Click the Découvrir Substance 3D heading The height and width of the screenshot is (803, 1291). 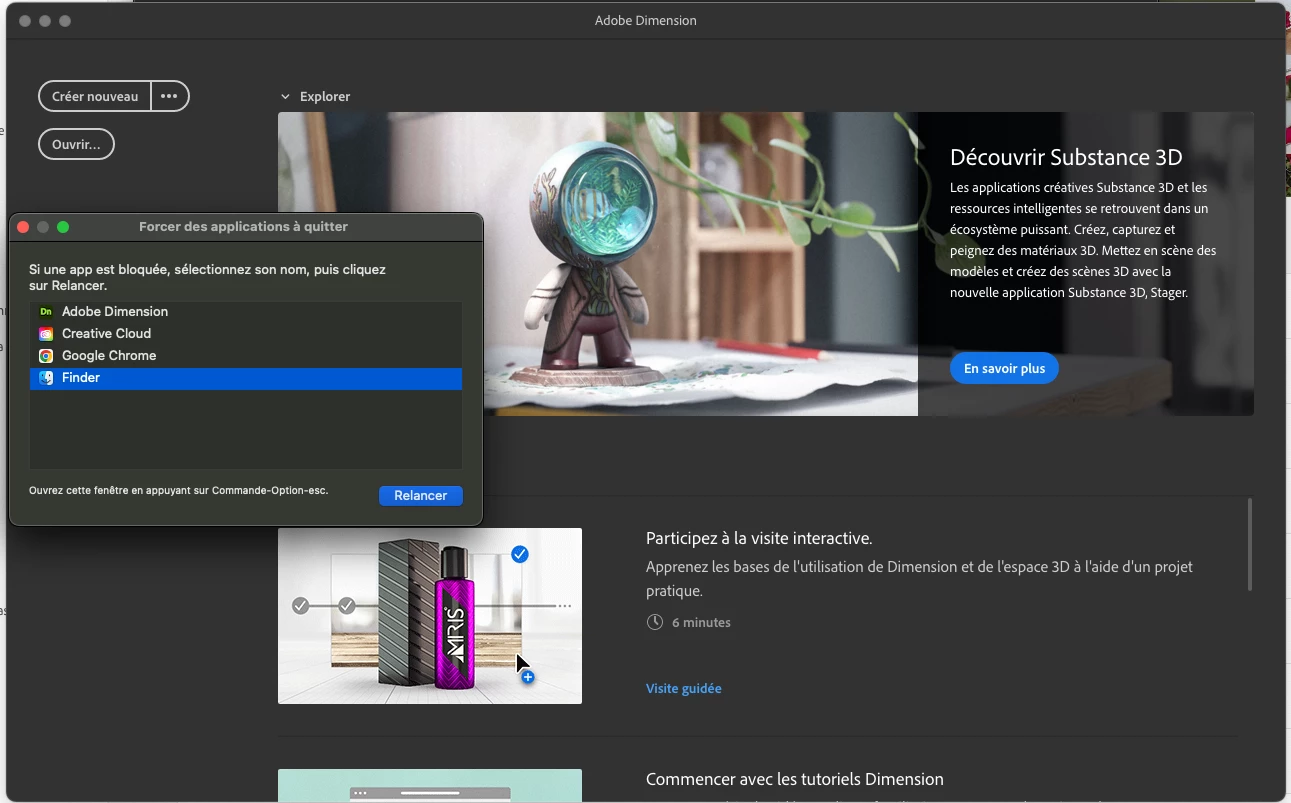pos(1066,157)
